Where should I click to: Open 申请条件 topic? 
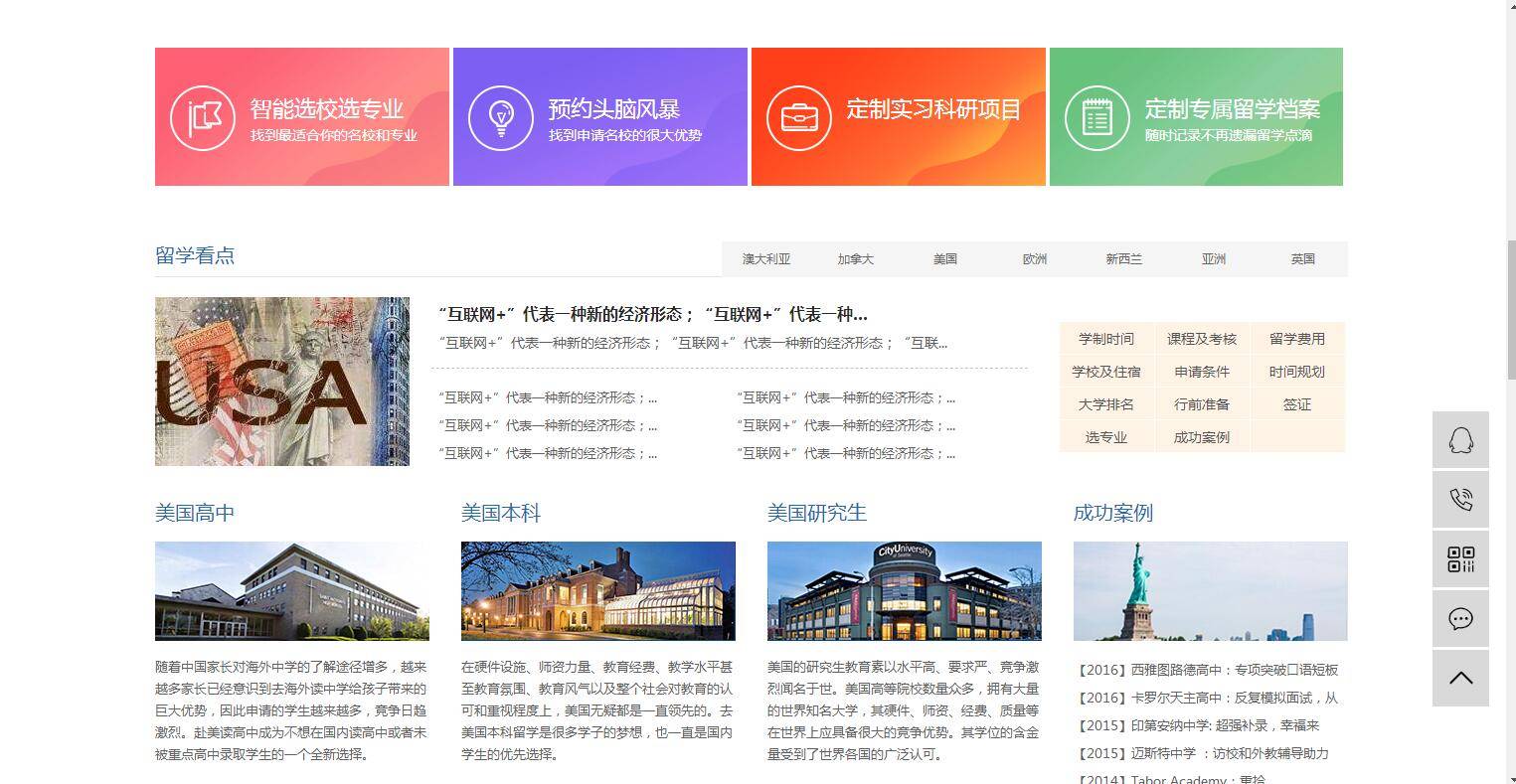[1202, 372]
